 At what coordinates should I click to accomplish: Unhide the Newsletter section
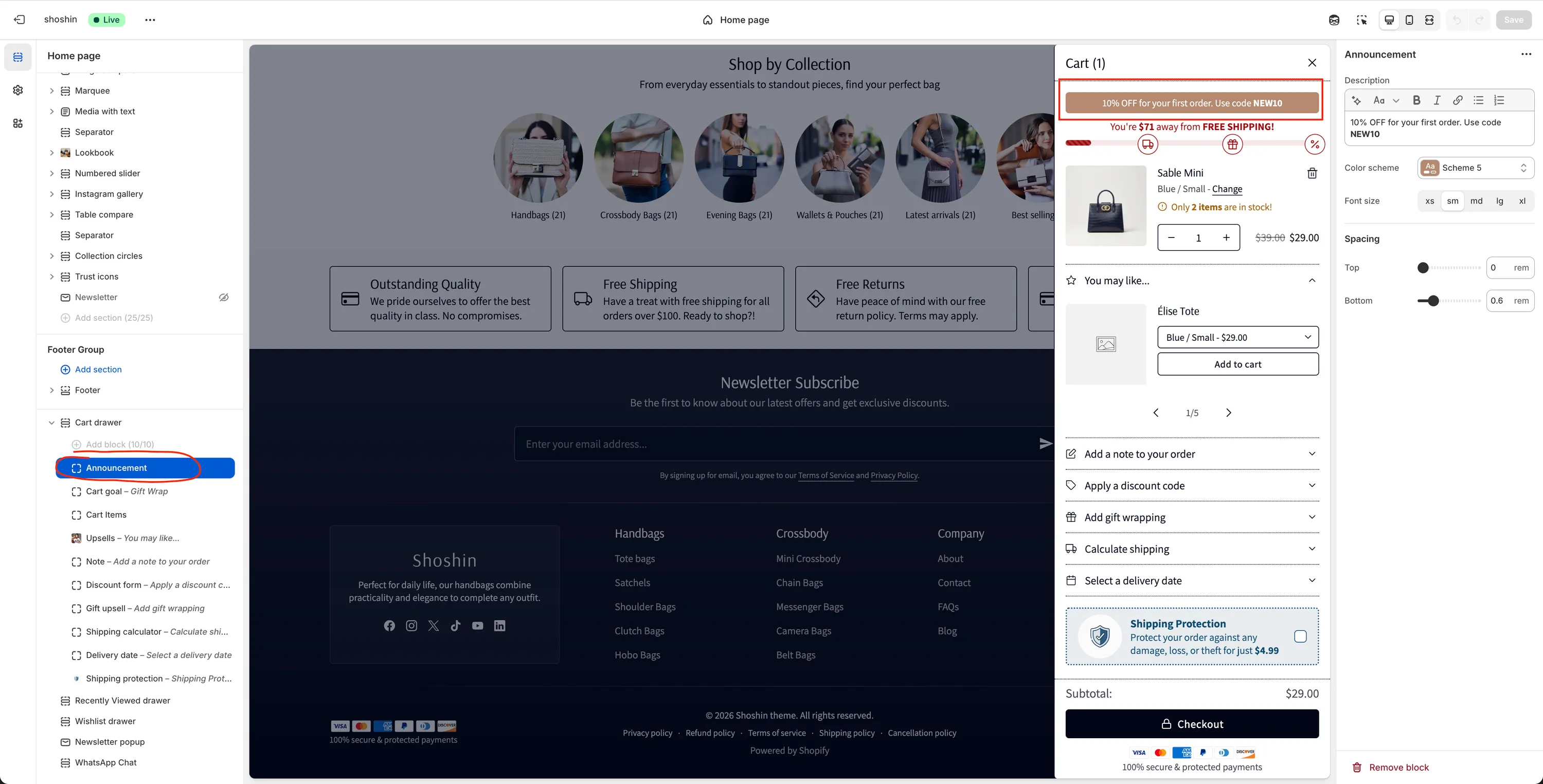[x=223, y=297]
